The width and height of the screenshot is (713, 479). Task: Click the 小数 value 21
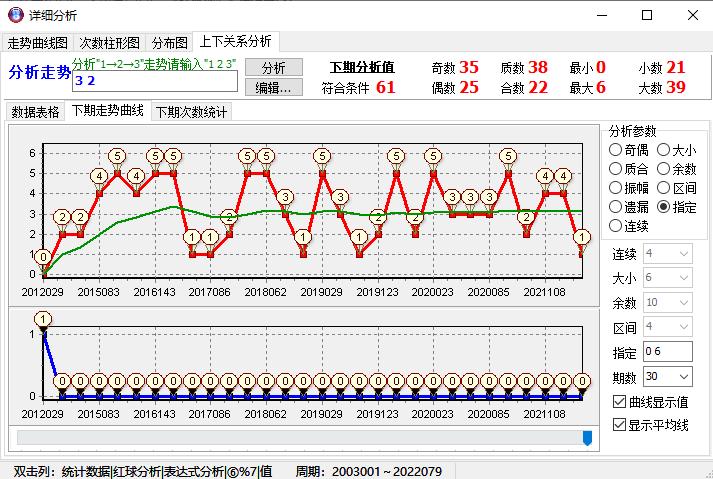click(x=676, y=67)
